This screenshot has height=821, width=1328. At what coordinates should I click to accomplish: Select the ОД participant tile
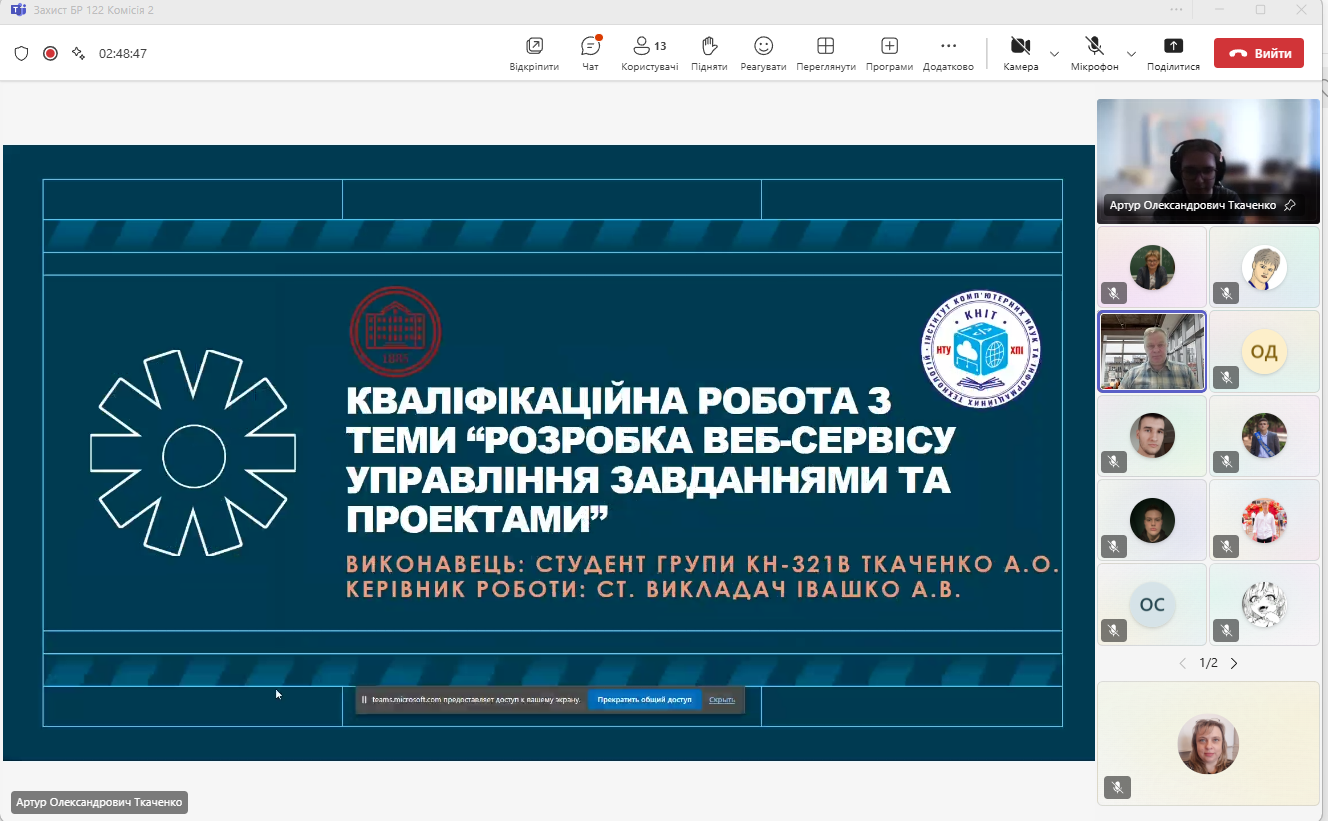(x=1263, y=351)
